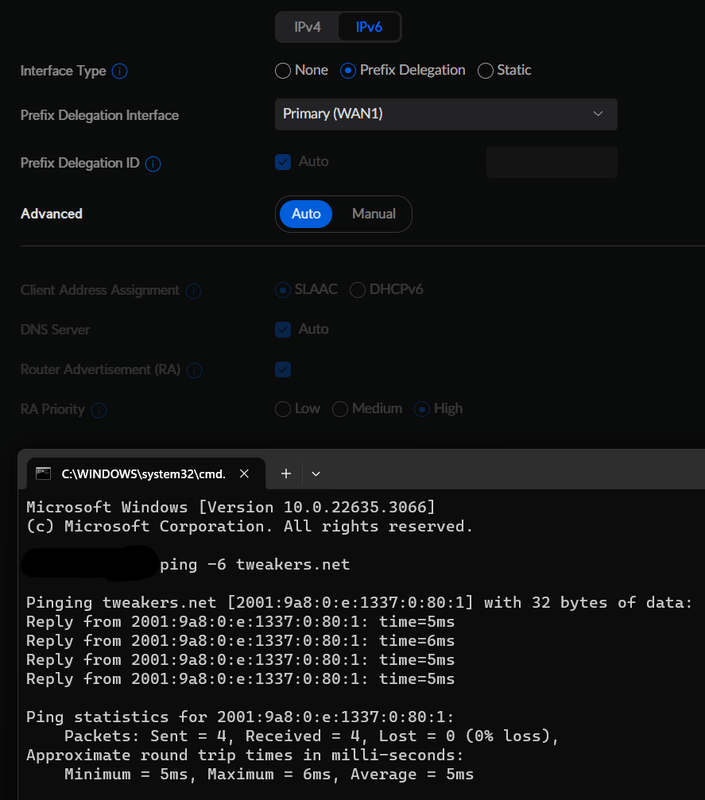Open RA Priority info icon
The height and width of the screenshot is (800, 705).
pyautogui.click(x=99, y=410)
